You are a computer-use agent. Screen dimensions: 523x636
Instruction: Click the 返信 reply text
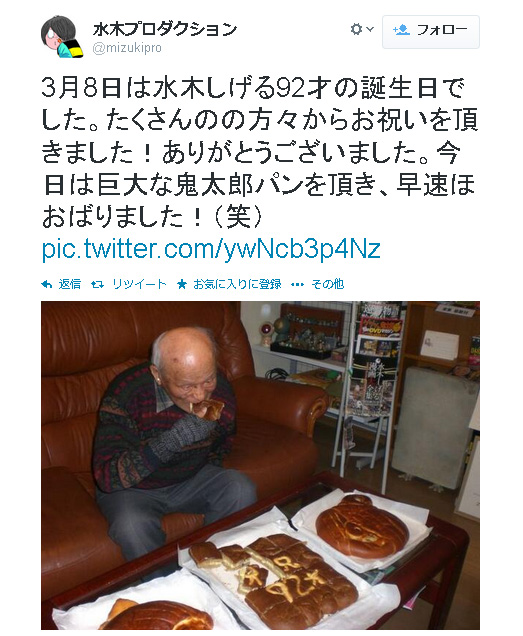tap(69, 284)
